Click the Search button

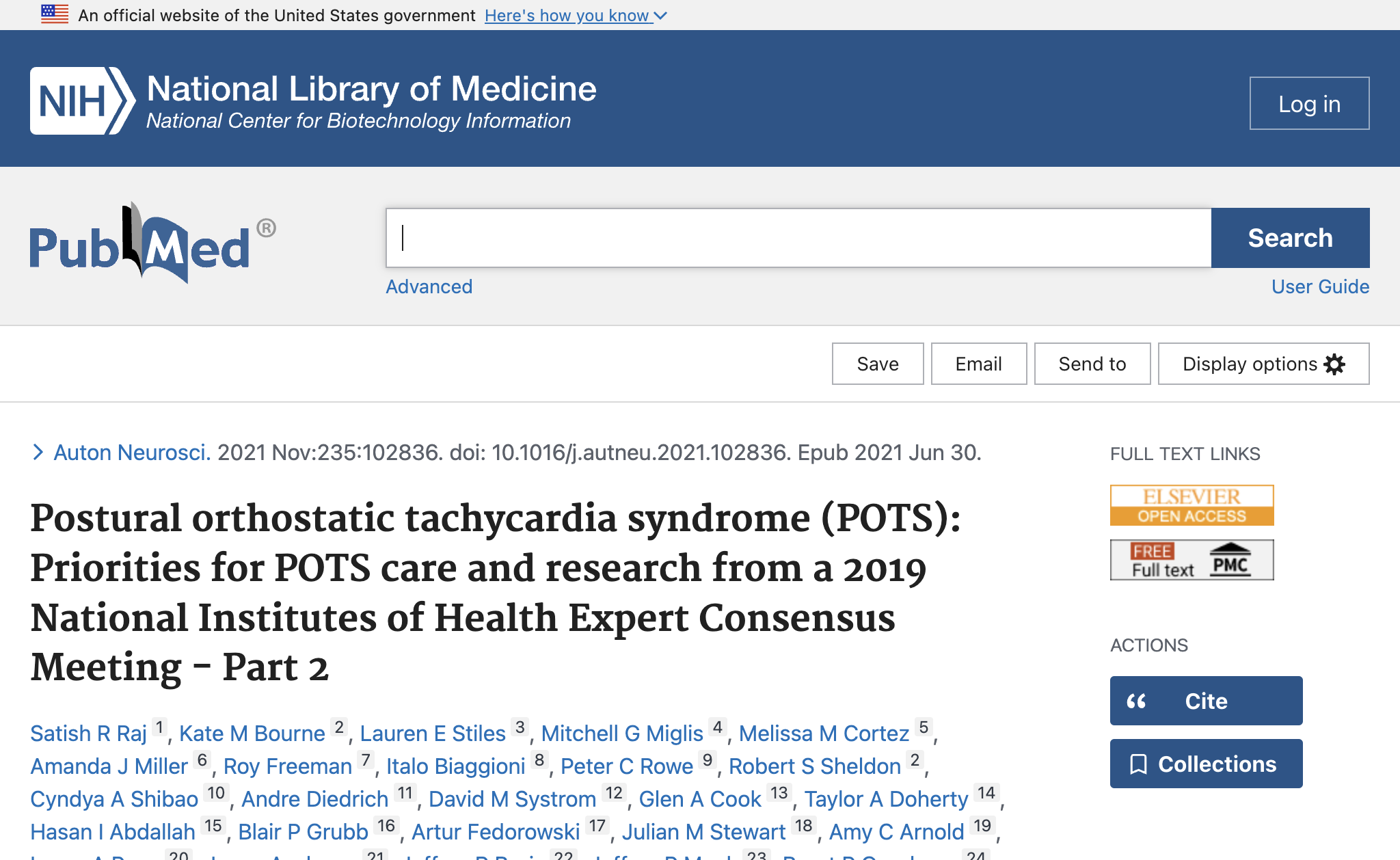1290,238
